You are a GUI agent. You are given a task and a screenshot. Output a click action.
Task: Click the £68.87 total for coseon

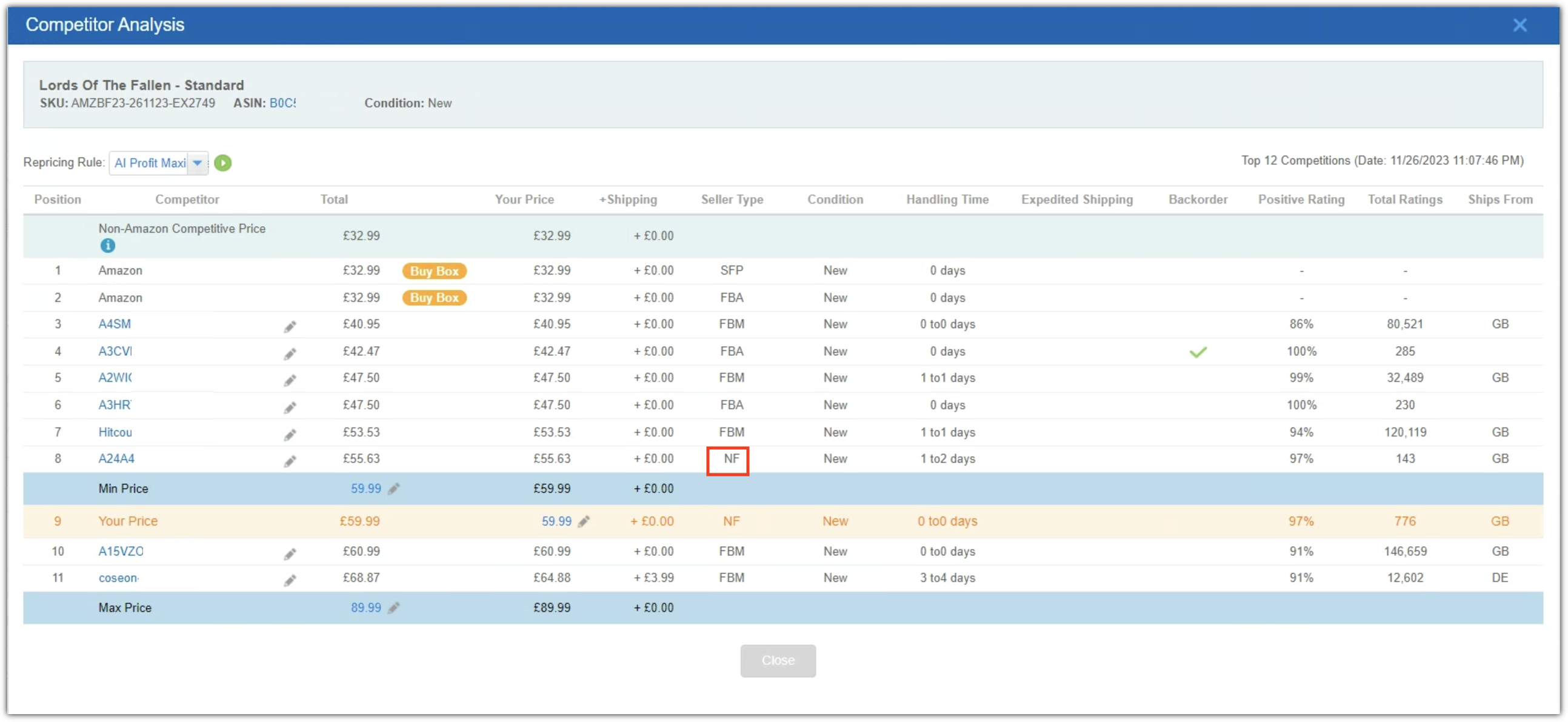point(361,578)
